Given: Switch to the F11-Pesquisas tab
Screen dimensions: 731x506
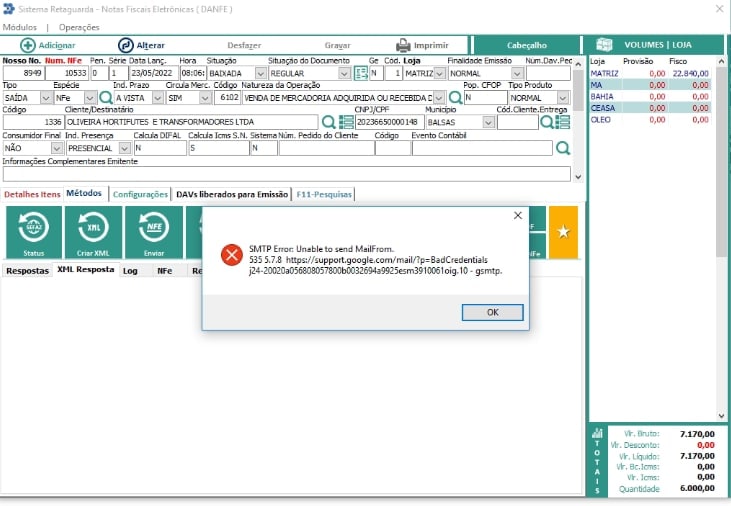Looking at the screenshot, I should tap(324, 194).
